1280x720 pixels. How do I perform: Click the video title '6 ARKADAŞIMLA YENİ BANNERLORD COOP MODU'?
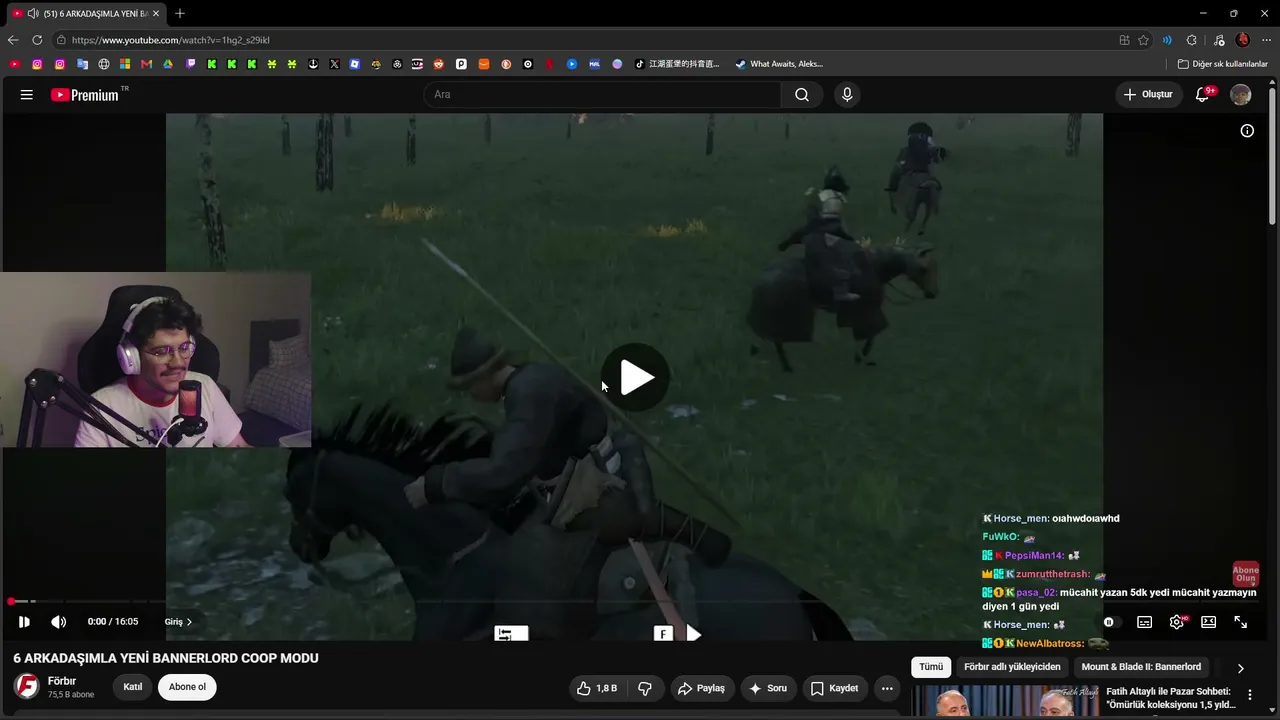(x=166, y=658)
